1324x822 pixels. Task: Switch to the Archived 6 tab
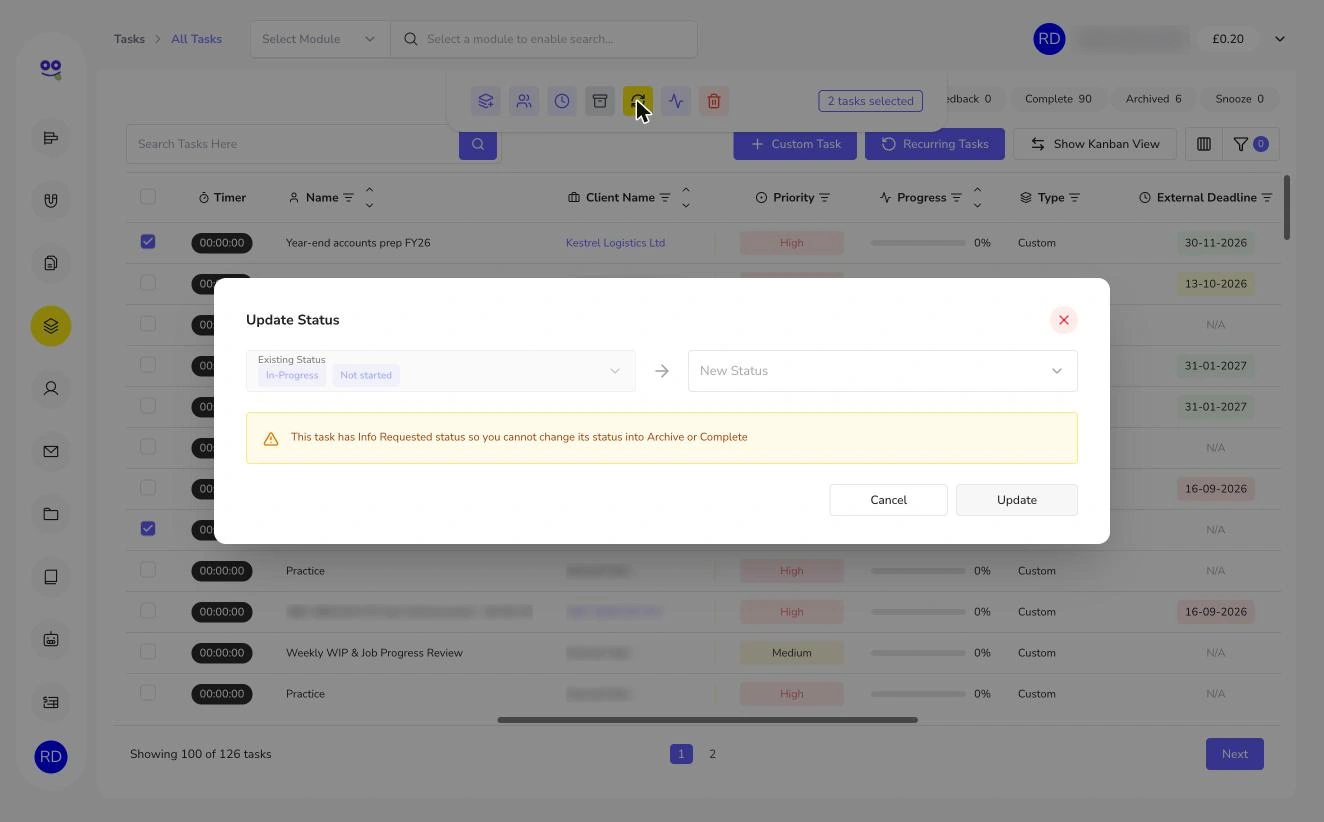tap(1153, 99)
